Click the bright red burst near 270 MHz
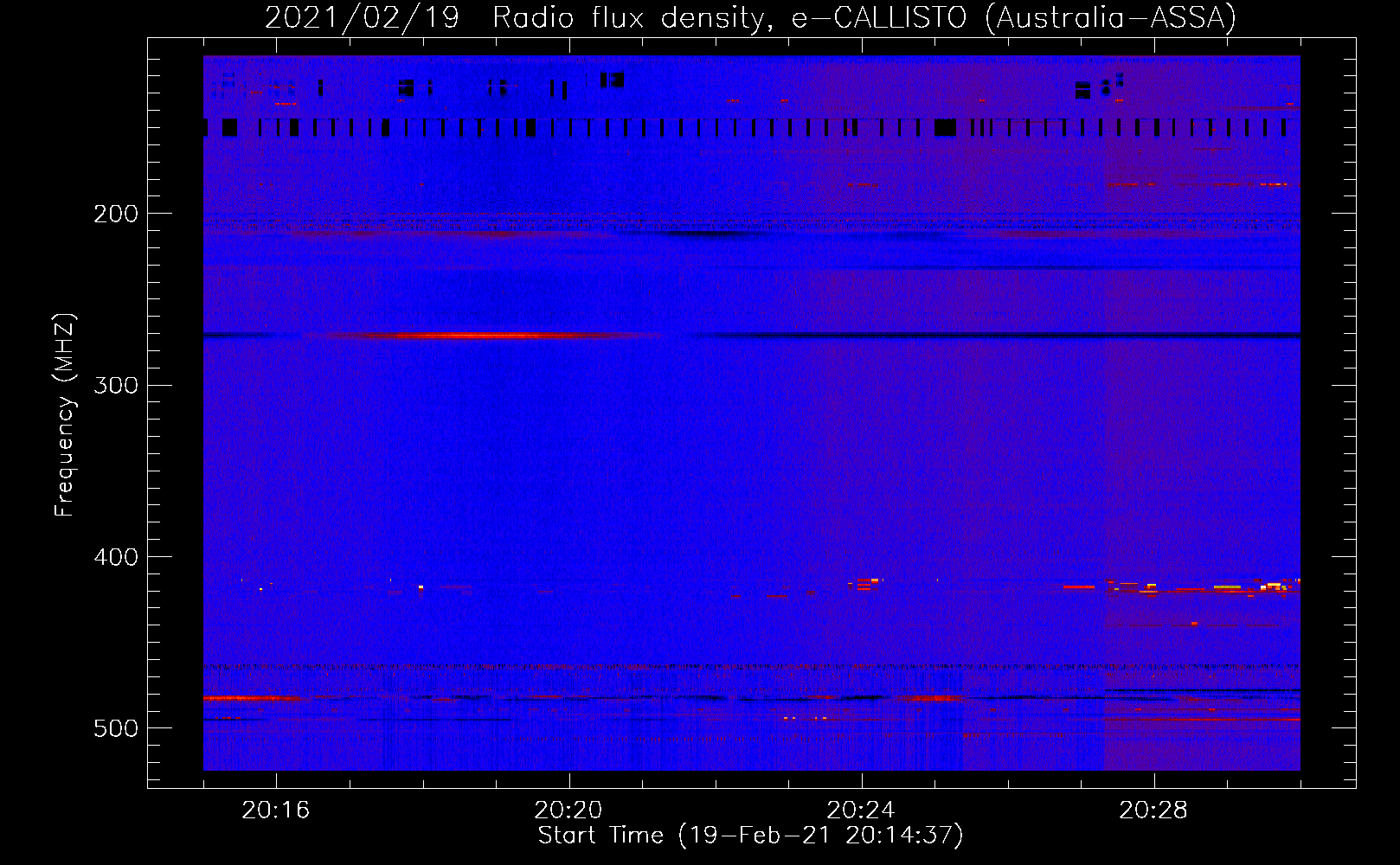This screenshot has width=1400, height=865. [x=493, y=336]
